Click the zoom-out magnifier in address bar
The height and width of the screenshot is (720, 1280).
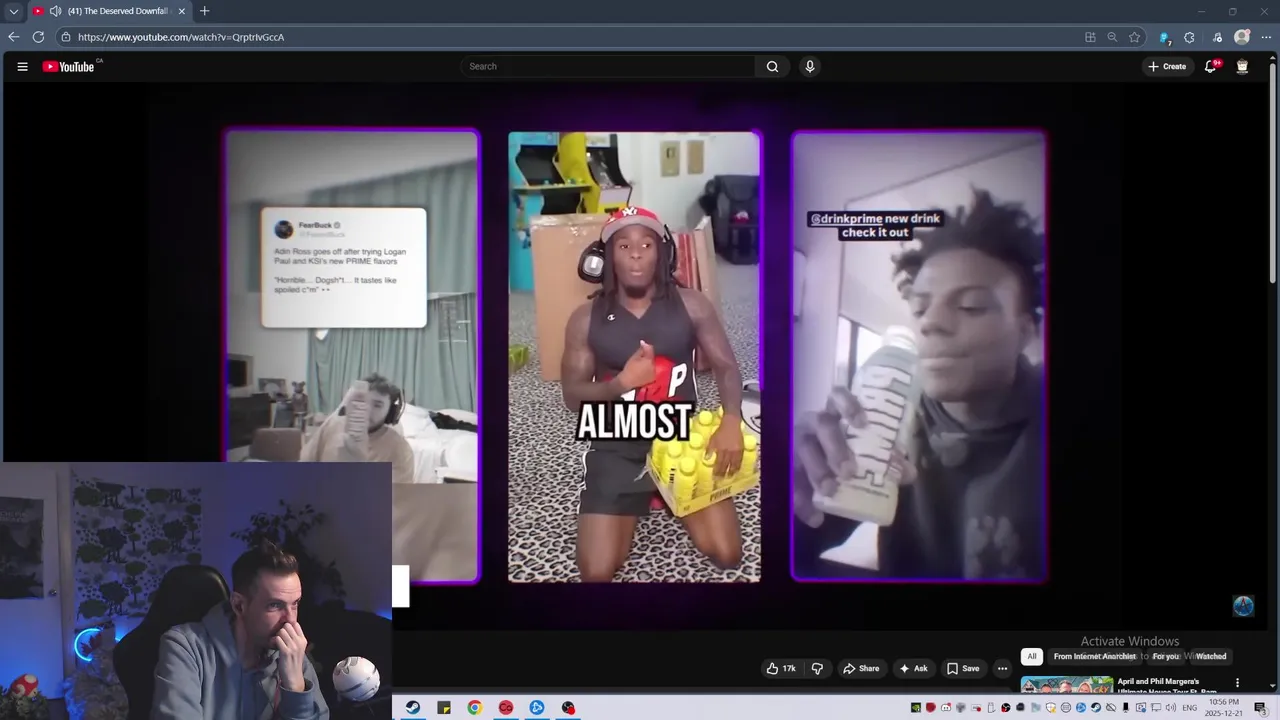point(1112,37)
